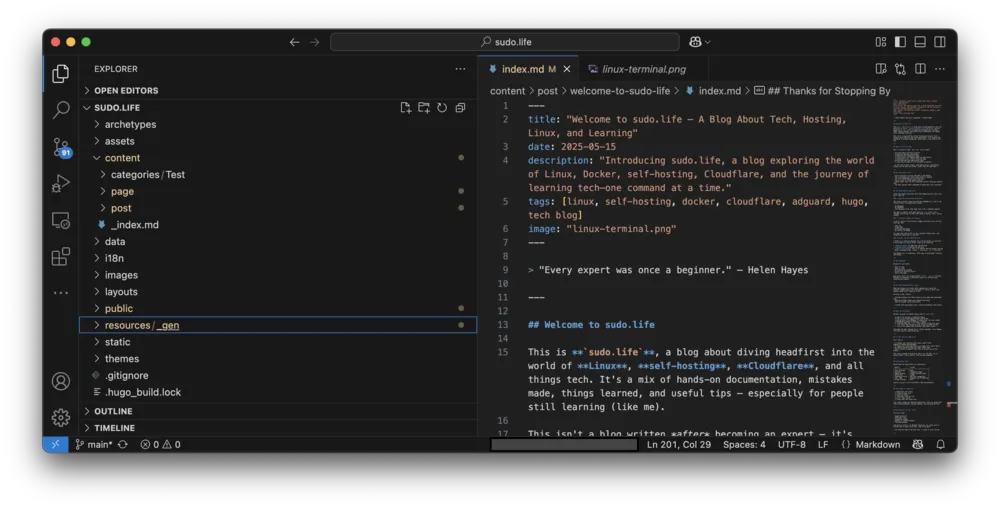Toggle the Secondary Side Bar visibility
This screenshot has width=1000, height=509.
click(x=940, y=42)
